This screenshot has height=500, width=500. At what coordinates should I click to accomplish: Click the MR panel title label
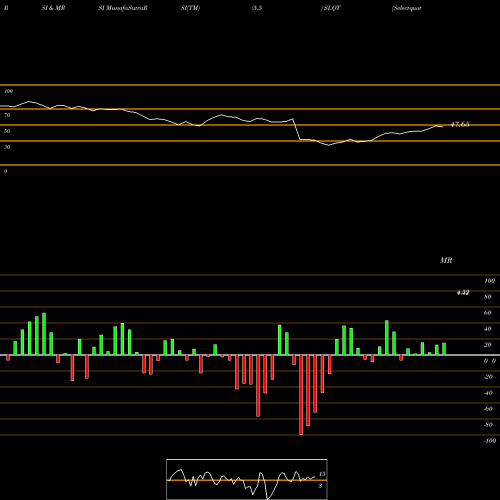point(446,260)
